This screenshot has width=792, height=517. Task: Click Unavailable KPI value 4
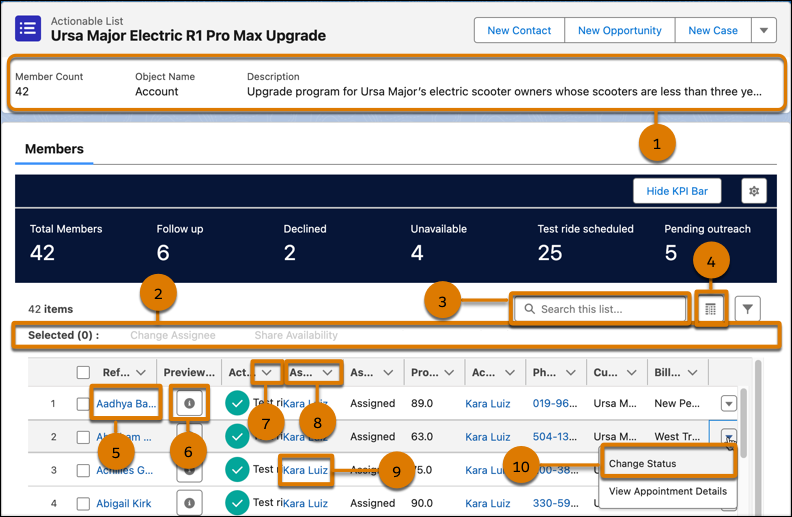tap(417, 252)
